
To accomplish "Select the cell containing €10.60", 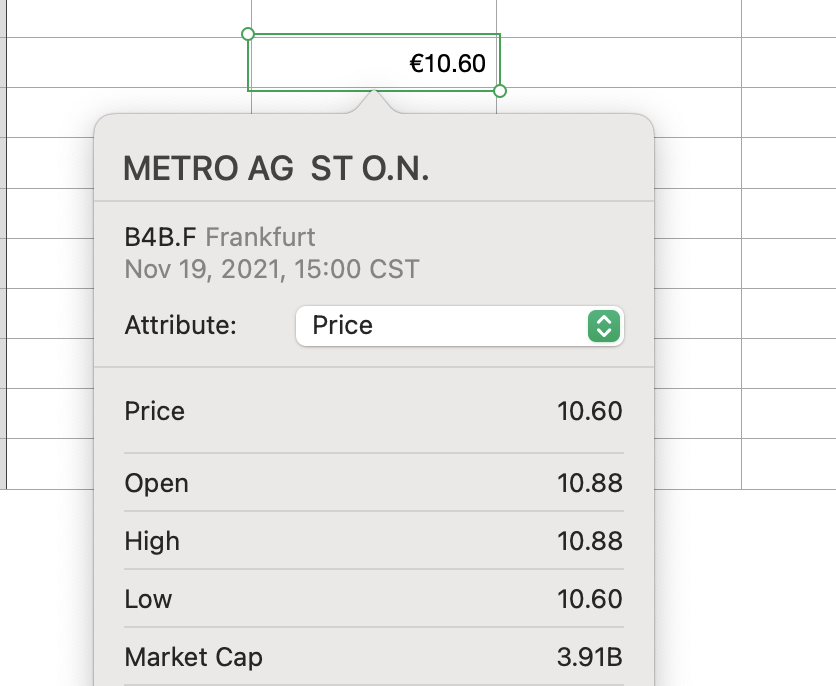I will pos(374,63).
